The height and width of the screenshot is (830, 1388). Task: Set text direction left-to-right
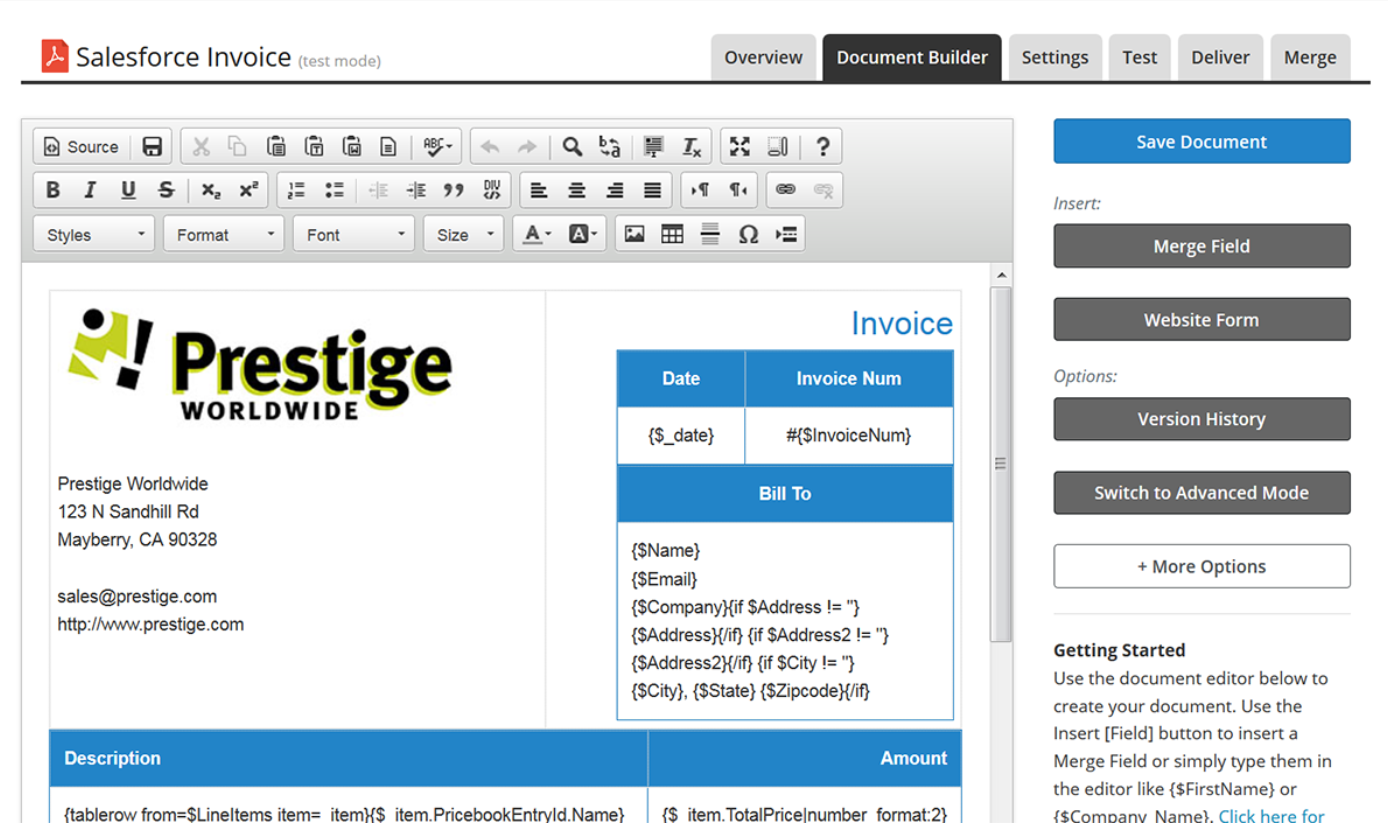click(x=700, y=190)
